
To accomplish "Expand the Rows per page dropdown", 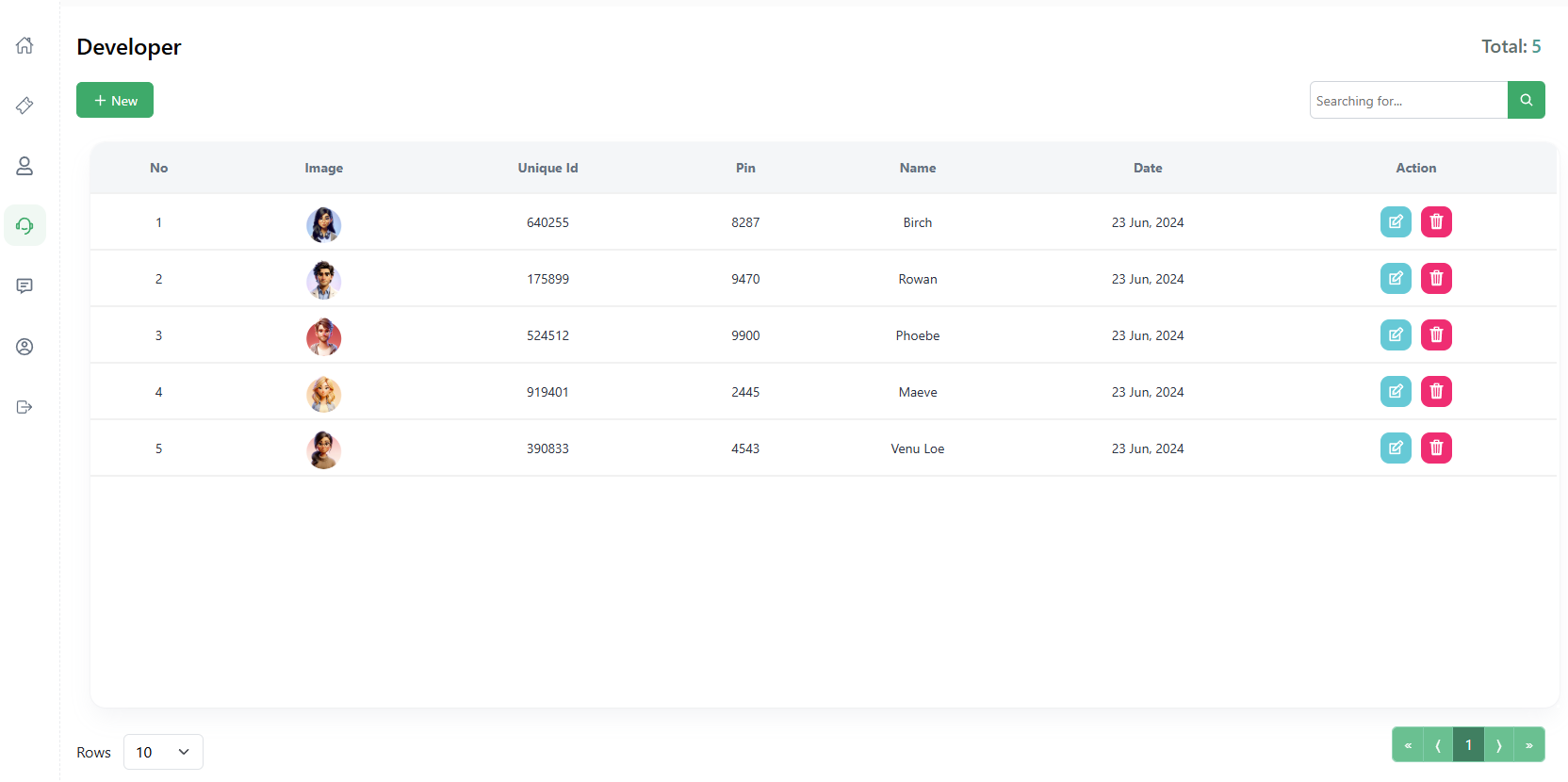I will (x=163, y=752).
